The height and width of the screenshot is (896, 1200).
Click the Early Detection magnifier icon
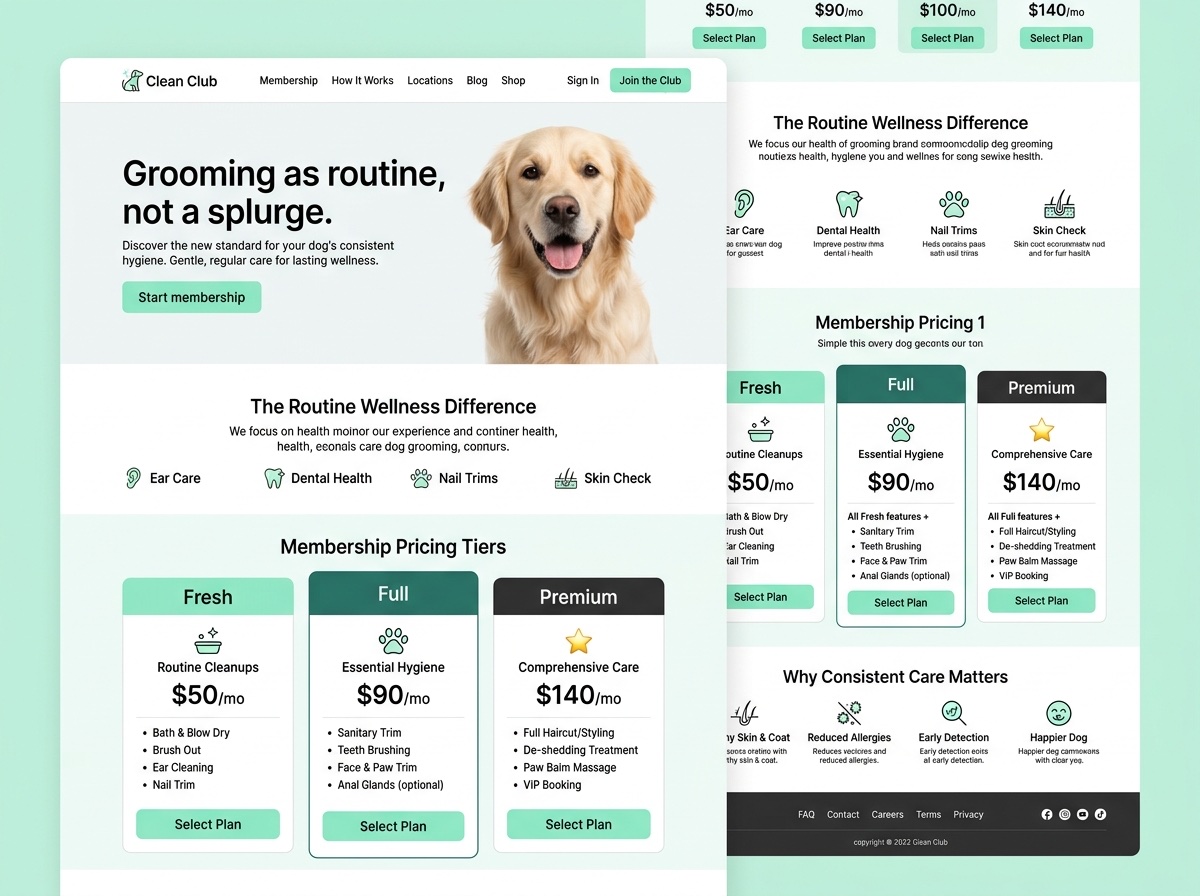[x=954, y=713]
